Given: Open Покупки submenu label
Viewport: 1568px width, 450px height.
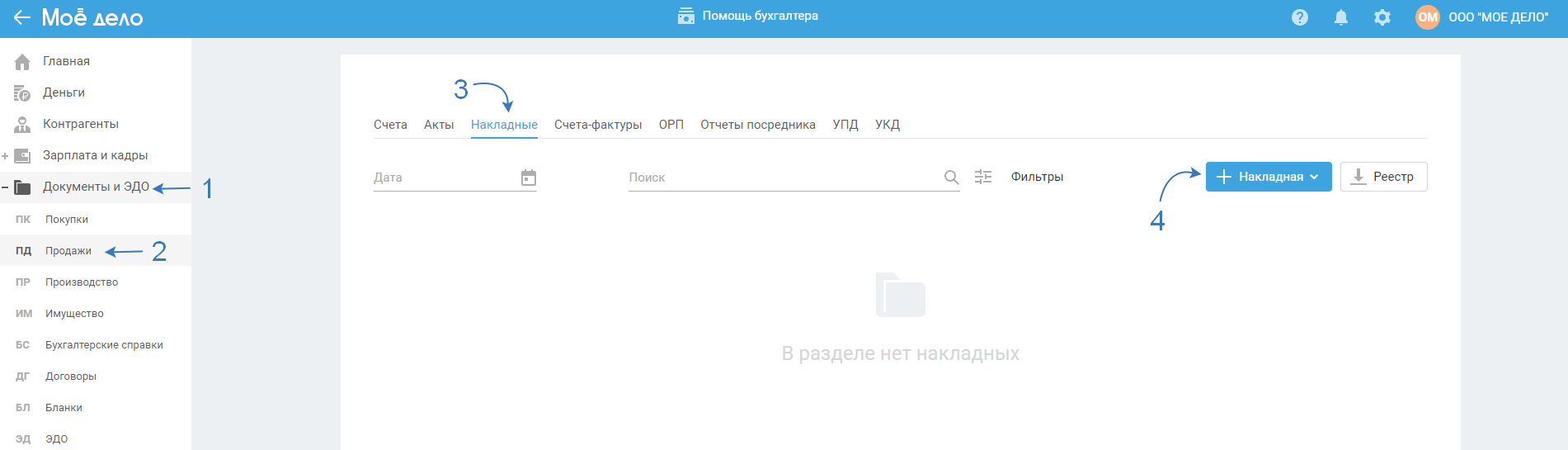Looking at the screenshot, I should click(x=67, y=220).
